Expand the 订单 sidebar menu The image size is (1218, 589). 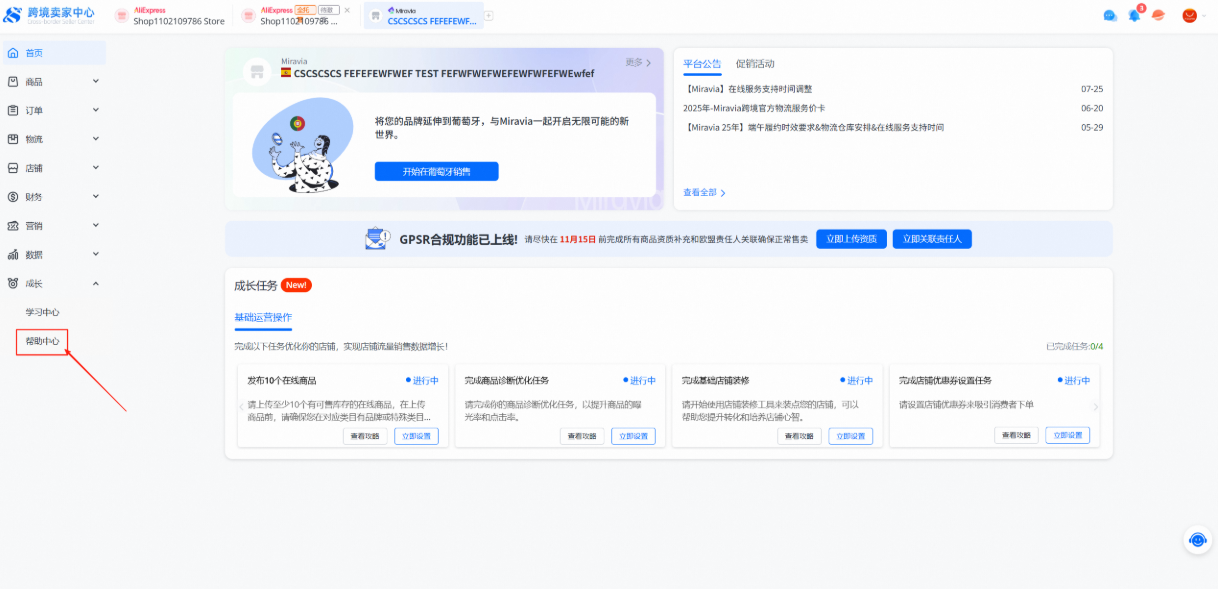95,110
